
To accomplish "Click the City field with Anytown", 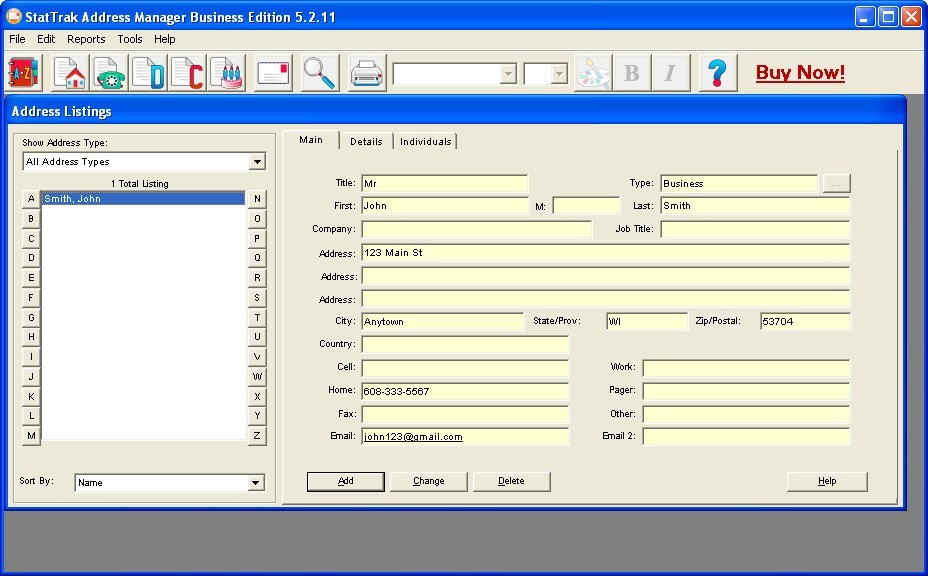I will tap(443, 321).
